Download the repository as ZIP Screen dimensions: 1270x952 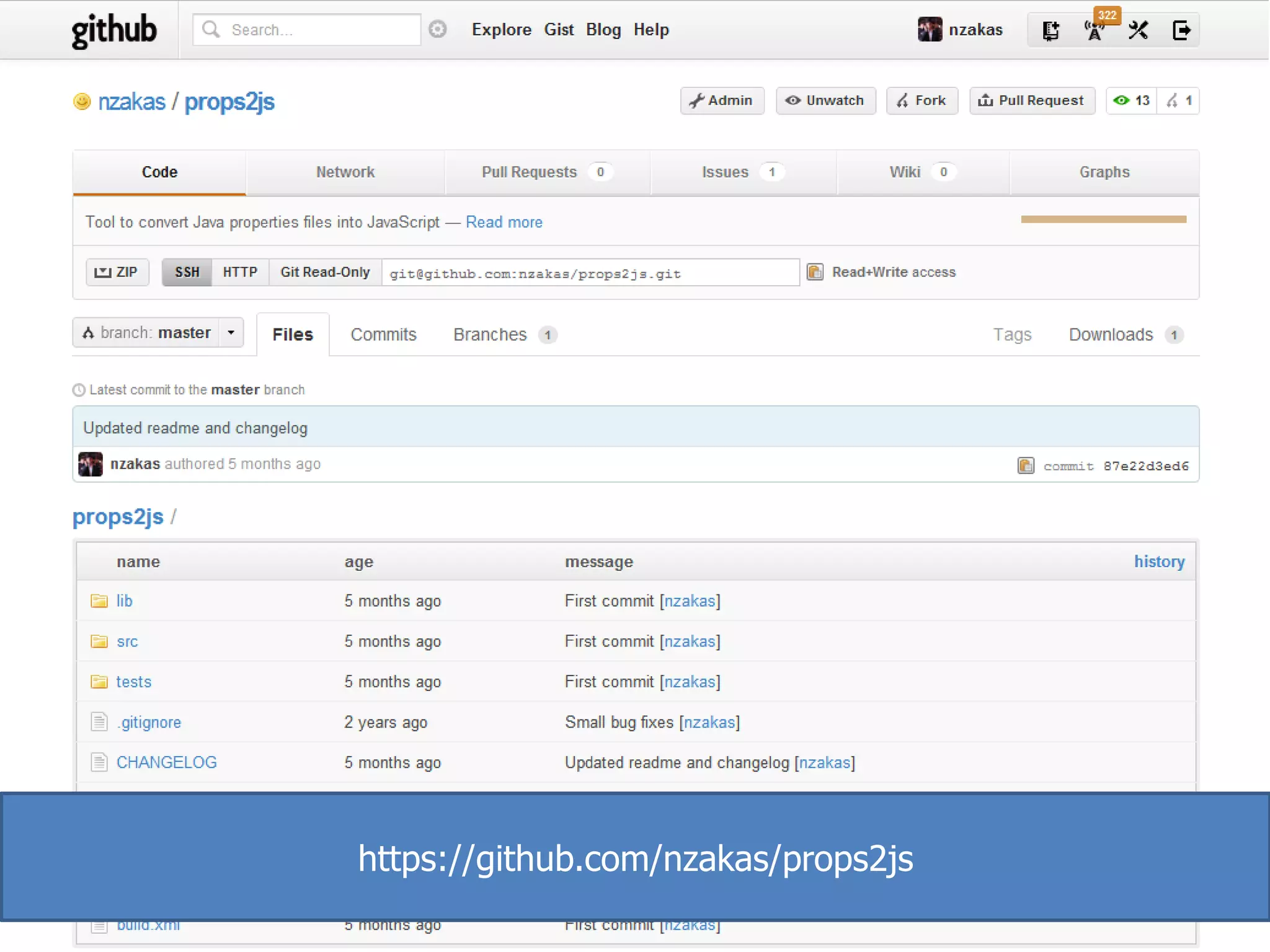pyautogui.click(x=117, y=272)
